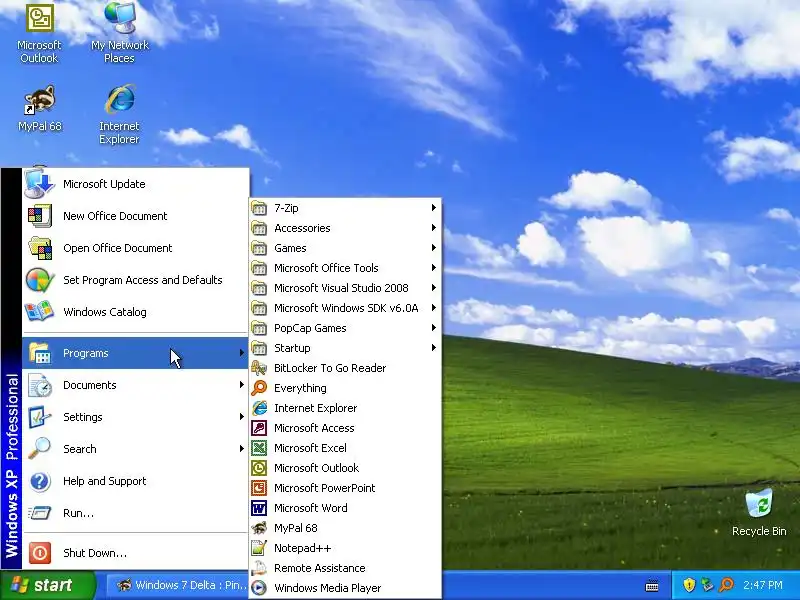Select the Search text in the Start menu
Image resolution: width=800 pixels, height=600 pixels.
click(80, 449)
